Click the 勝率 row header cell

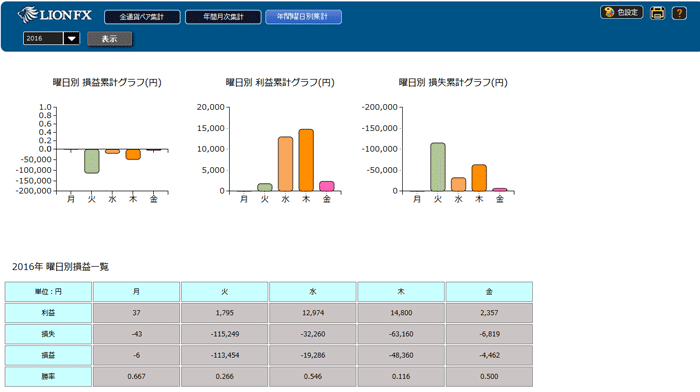point(48,376)
